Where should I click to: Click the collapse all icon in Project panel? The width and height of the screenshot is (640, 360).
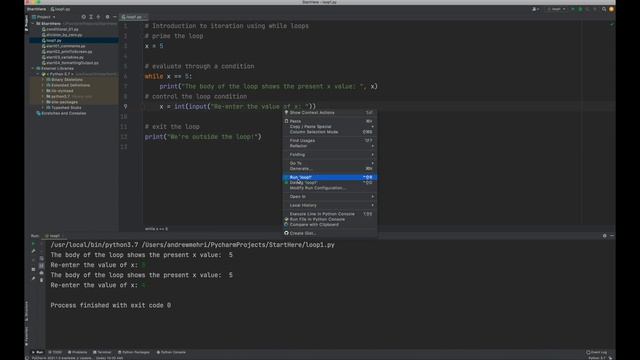point(98,17)
